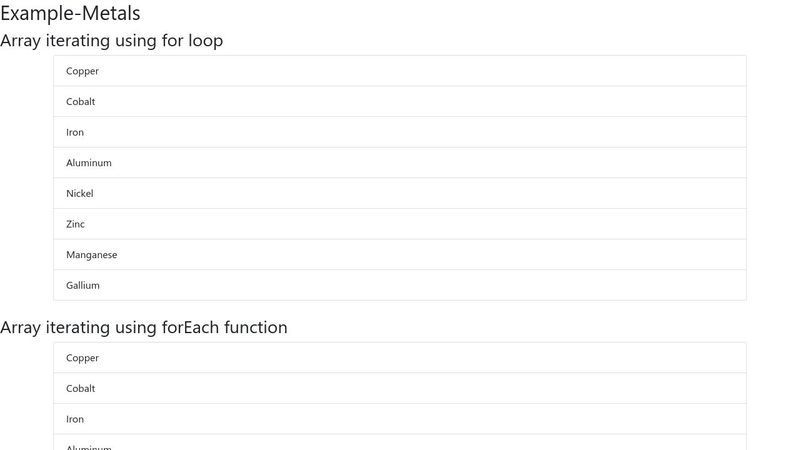The width and height of the screenshot is (800, 450).
Task: Click the 'Array iterating using for loop' heading
Action: click(x=111, y=41)
